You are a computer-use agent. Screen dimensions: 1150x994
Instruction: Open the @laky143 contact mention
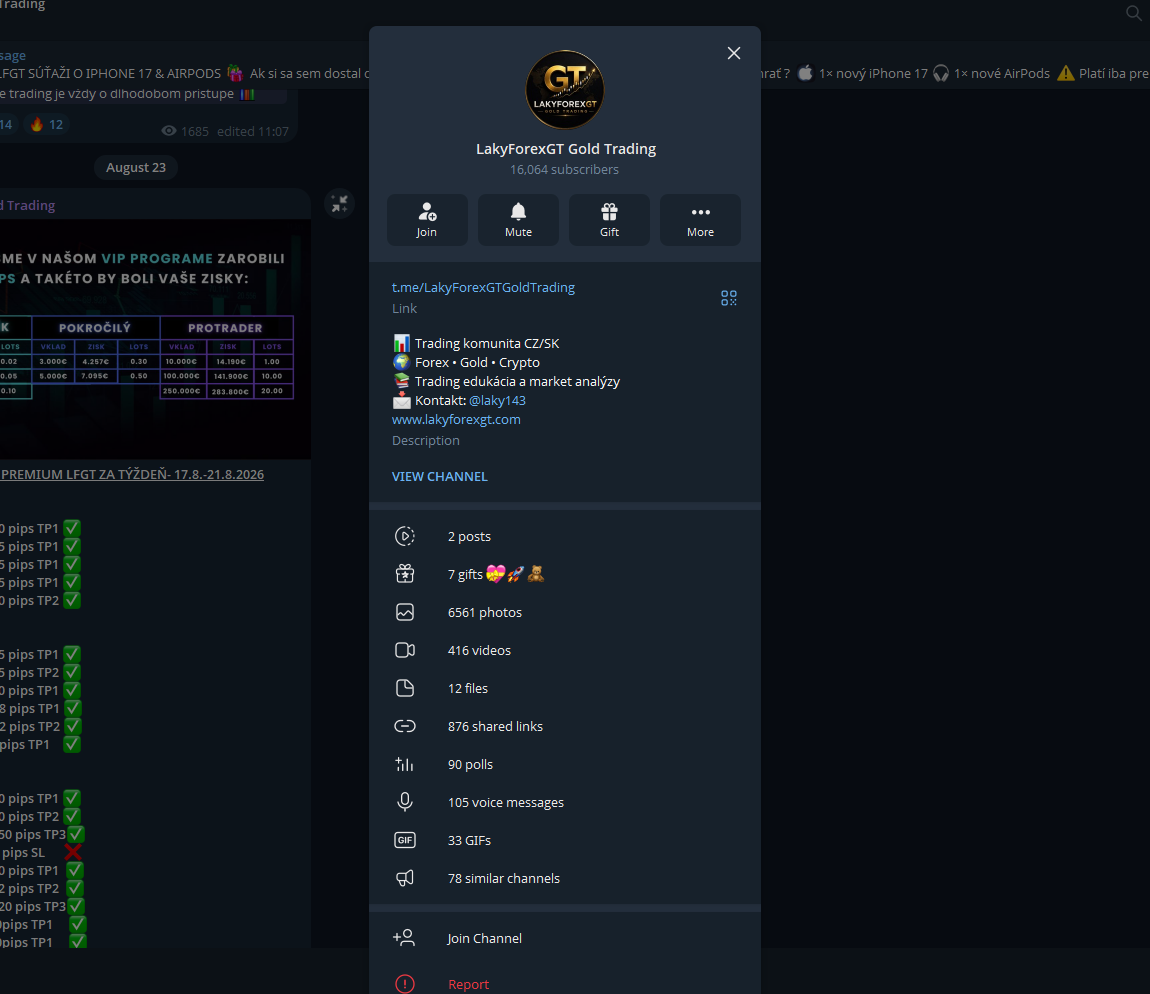497,401
